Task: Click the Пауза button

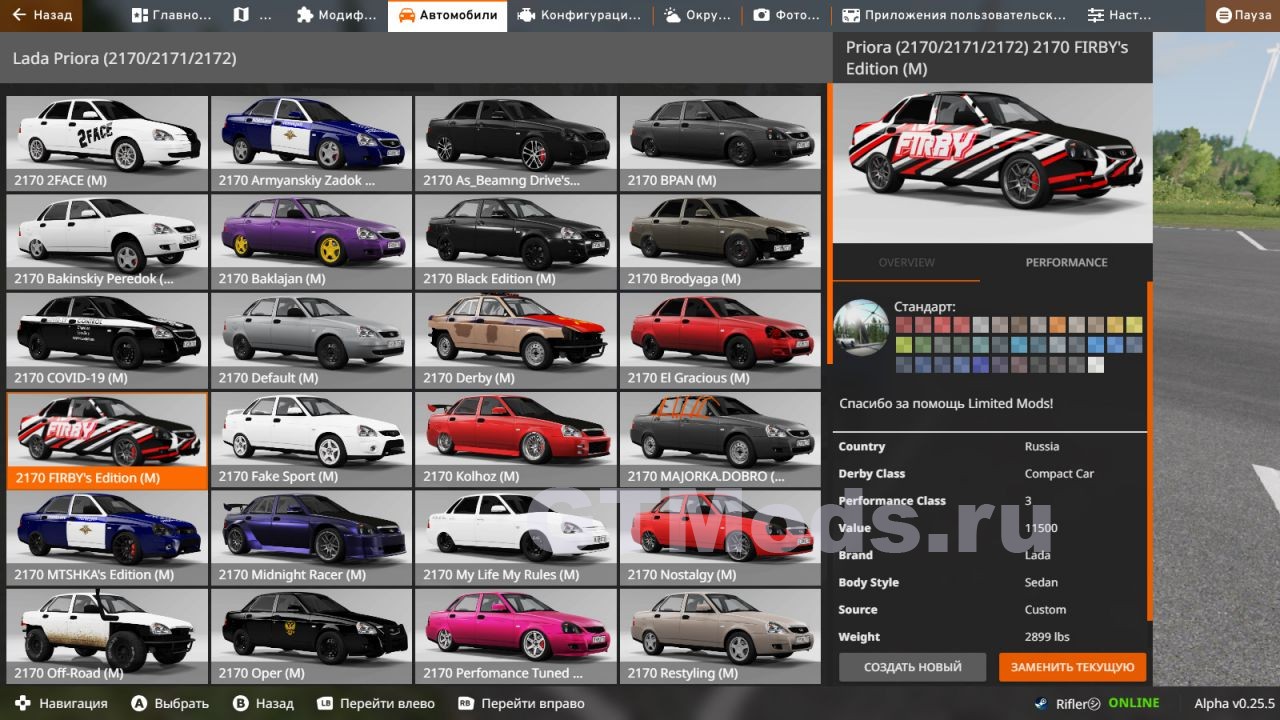Action: pos(1243,15)
